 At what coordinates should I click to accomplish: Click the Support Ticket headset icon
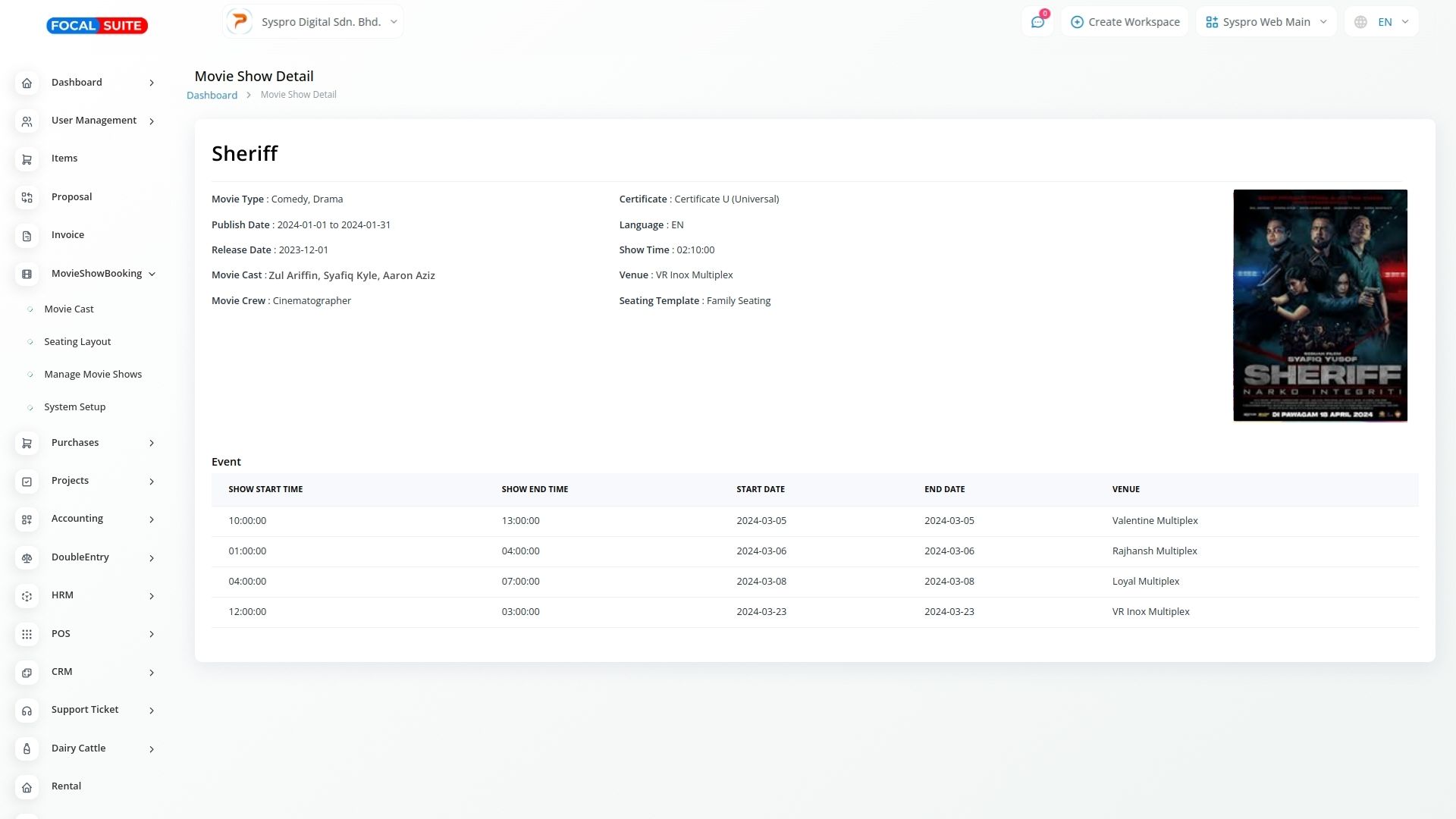pos(27,711)
